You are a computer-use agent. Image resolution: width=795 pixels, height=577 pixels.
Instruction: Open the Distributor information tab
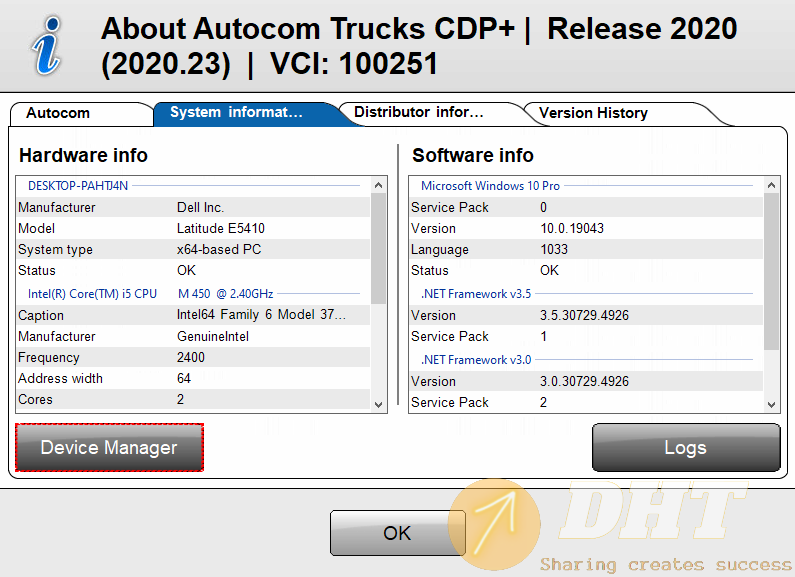(x=419, y=113)
